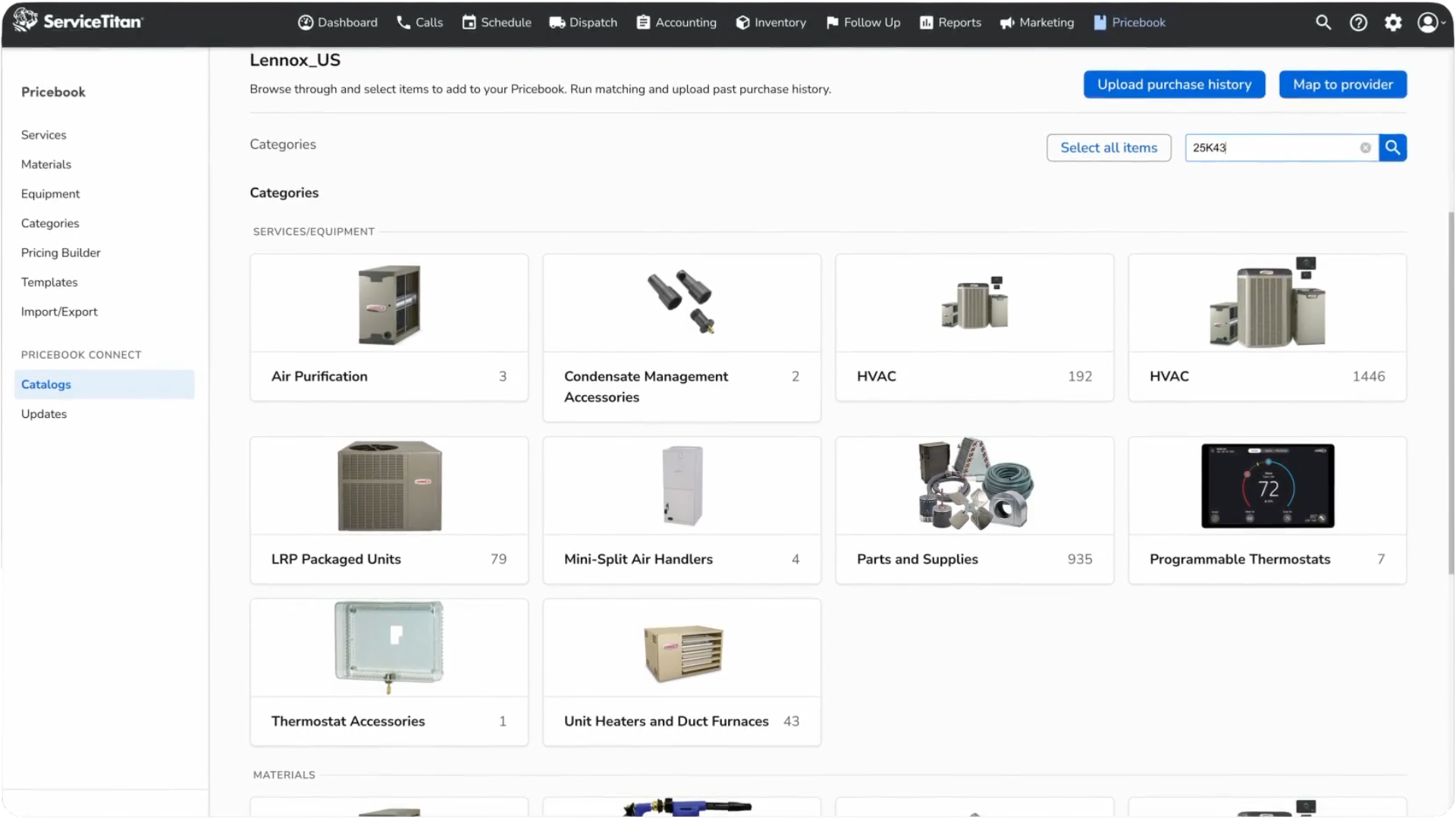The width and height of the screenshot is (1456, 819).
Task: Open Reports in top navigation
Action: tap(950, 23)
